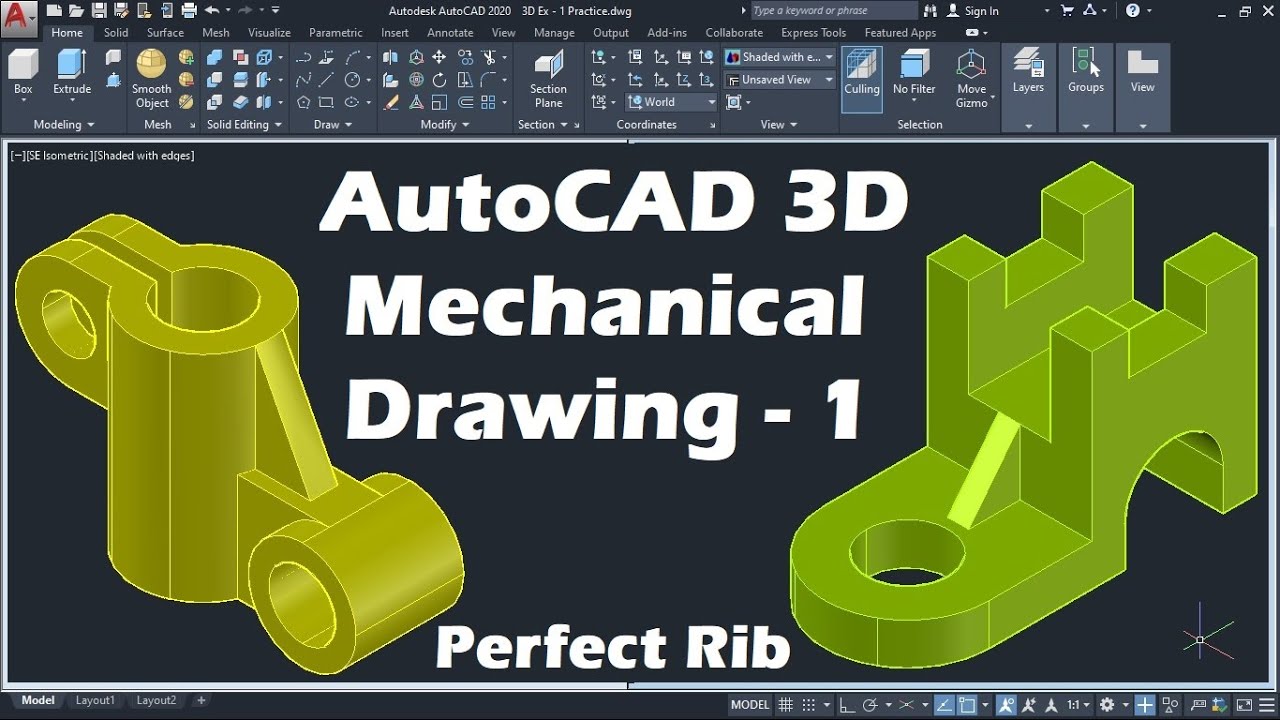
Task: Expand the Solid Editing panel dropdown
Action: click(244, 124)
